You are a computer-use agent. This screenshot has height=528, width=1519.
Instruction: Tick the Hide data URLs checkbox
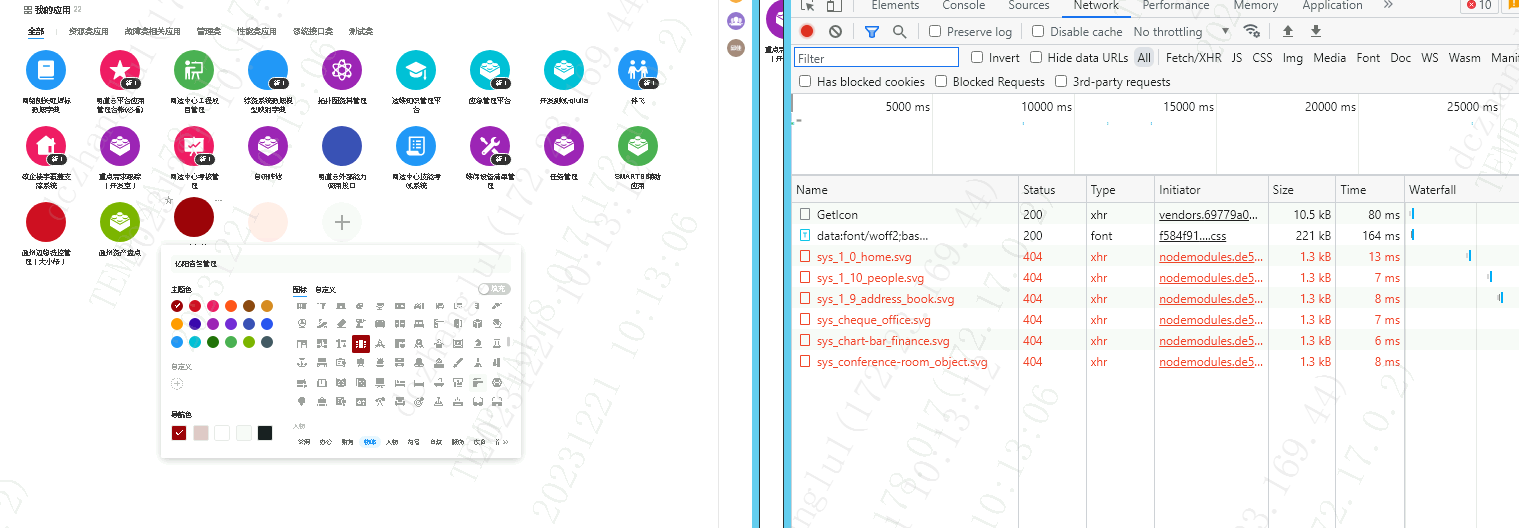pyautogui.click(x=1036, y=57)
